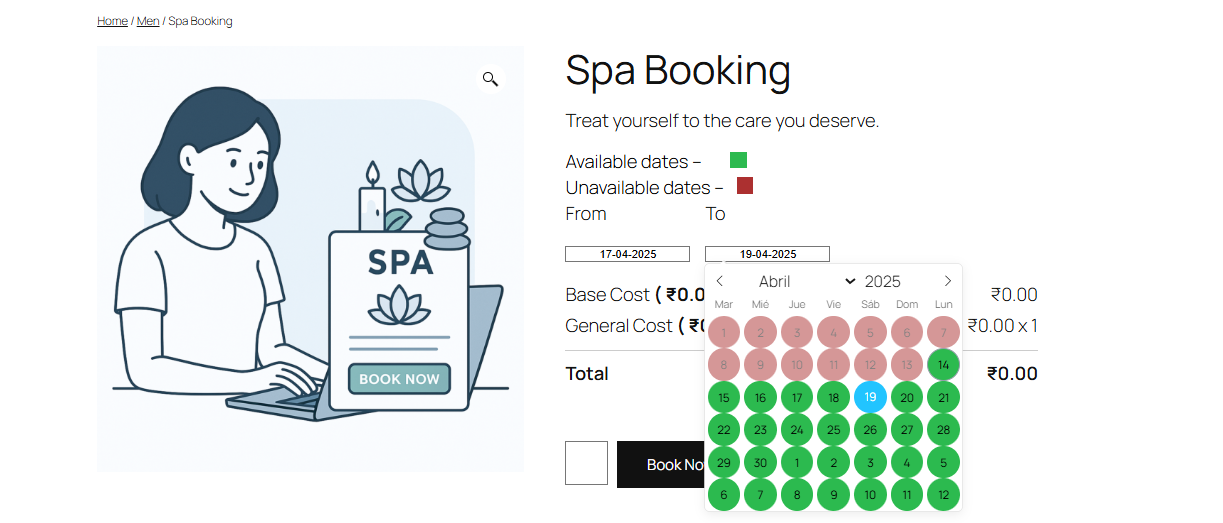
Task: Go to next month in calendar
Action: tap(947, 281)
